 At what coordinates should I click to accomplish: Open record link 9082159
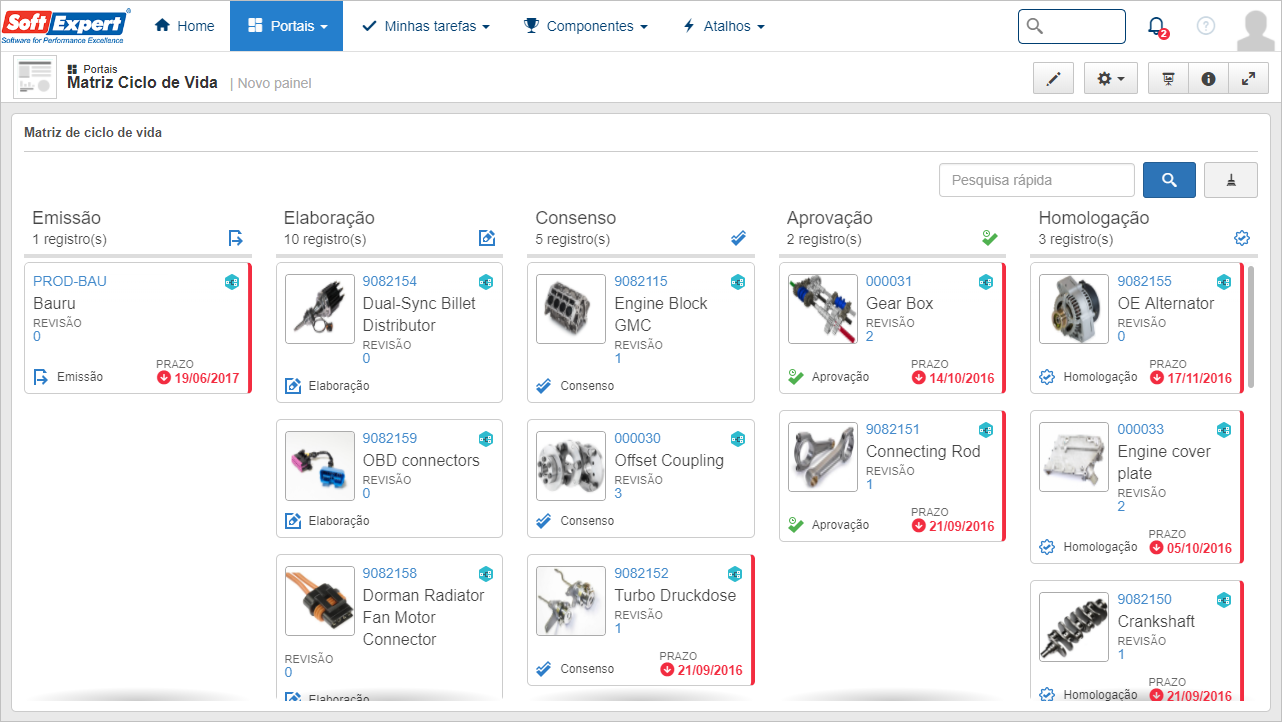tap(390, 438)
